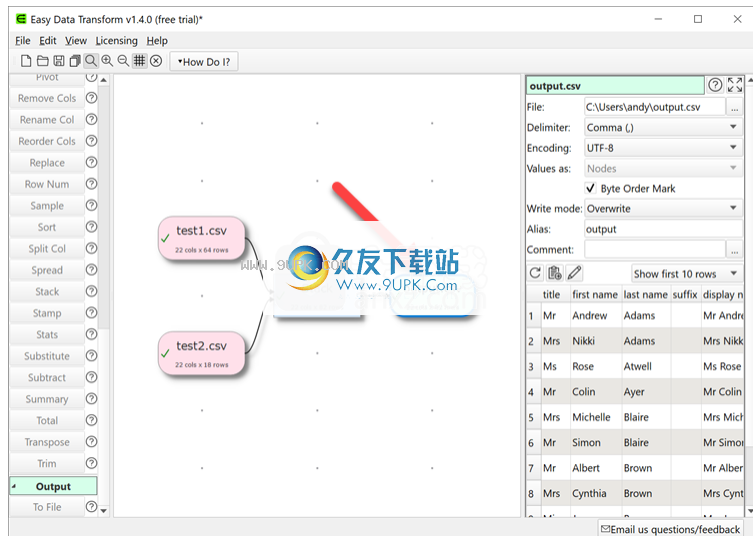Open the Show first 10 rows dropdown

pyautogui.click(x=686, y=274)
